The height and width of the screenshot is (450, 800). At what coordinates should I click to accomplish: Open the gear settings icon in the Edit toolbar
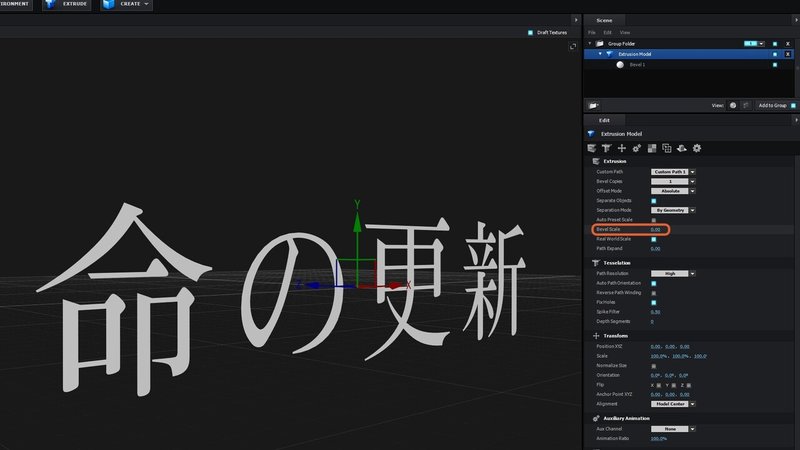(697, 148)
